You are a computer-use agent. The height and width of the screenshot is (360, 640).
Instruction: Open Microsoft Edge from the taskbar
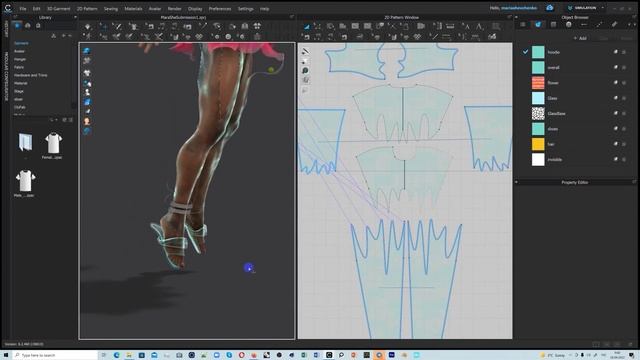tap(116, 355)
